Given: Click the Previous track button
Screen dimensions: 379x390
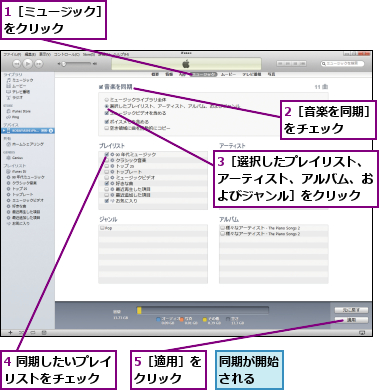Looking at the screenshot, I should tap(17, 63).
